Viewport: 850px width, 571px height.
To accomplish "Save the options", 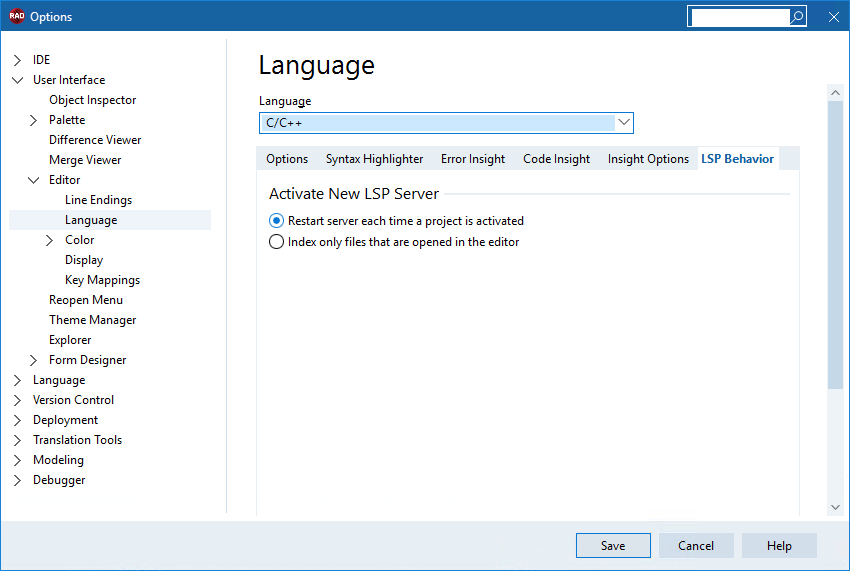I will pyautogui.click(x=613, y=546).
